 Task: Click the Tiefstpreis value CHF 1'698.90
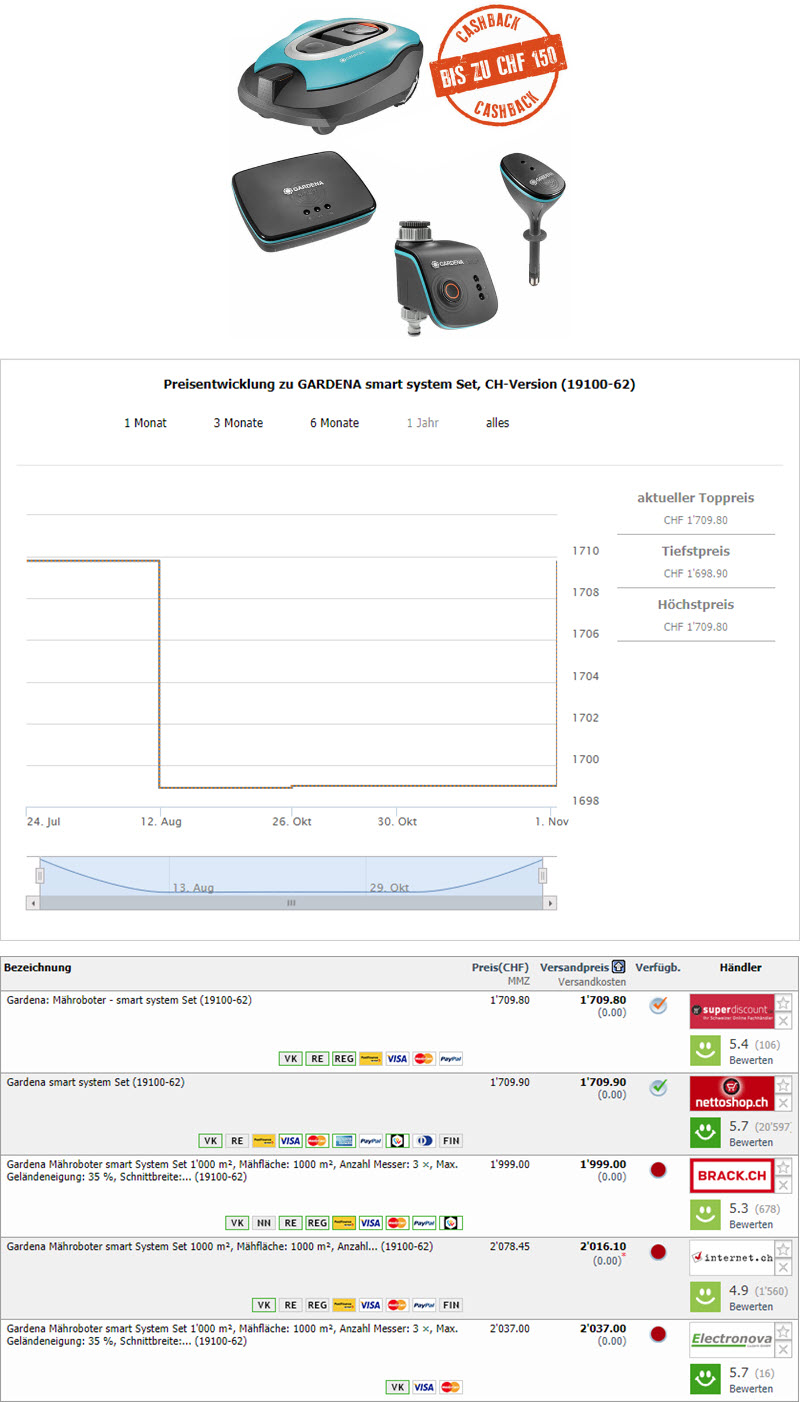coord(696,573)
